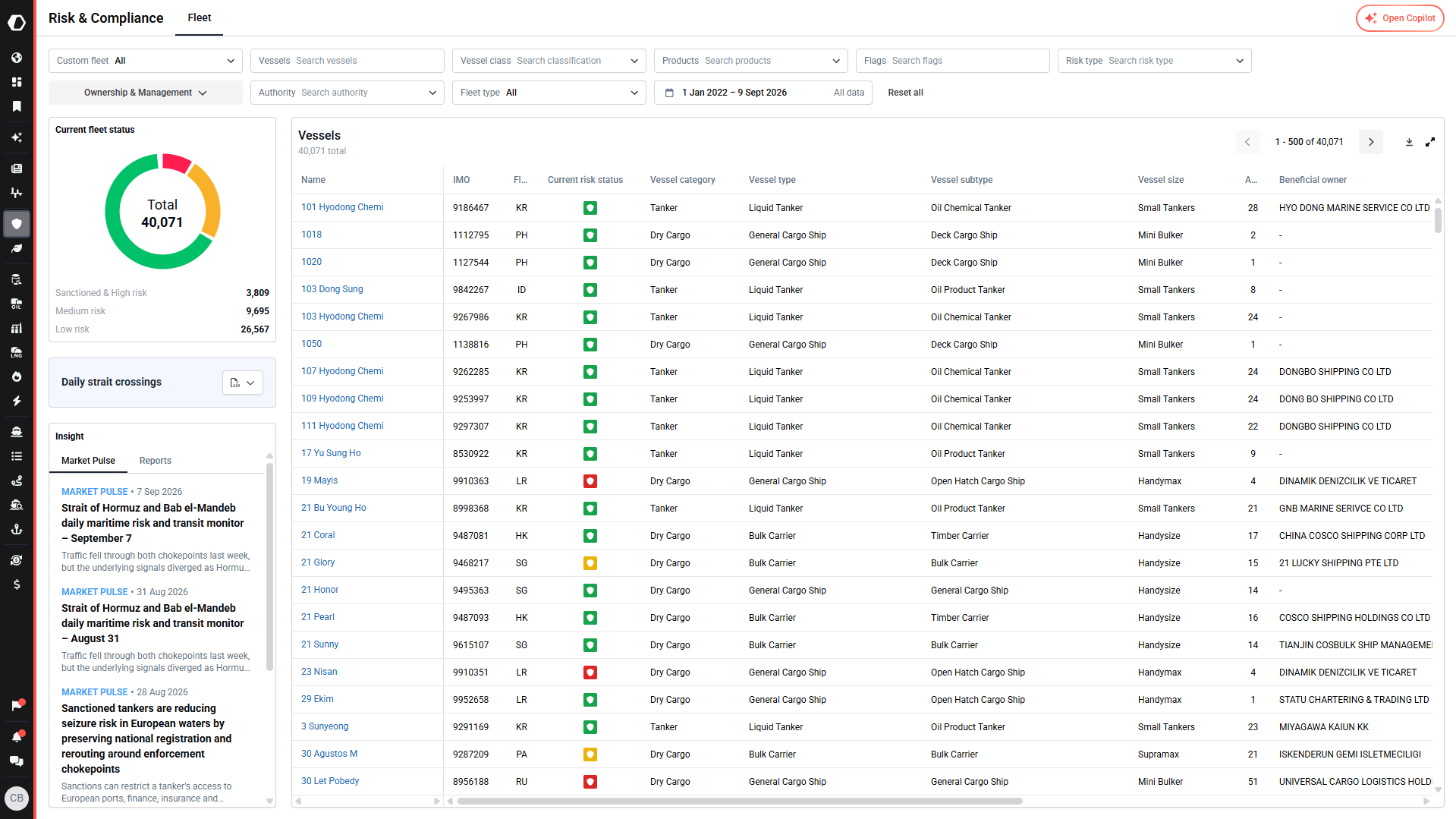Open the globe map icon in sidebar
Screen dimensions: 1456x819
click(17, 58)
